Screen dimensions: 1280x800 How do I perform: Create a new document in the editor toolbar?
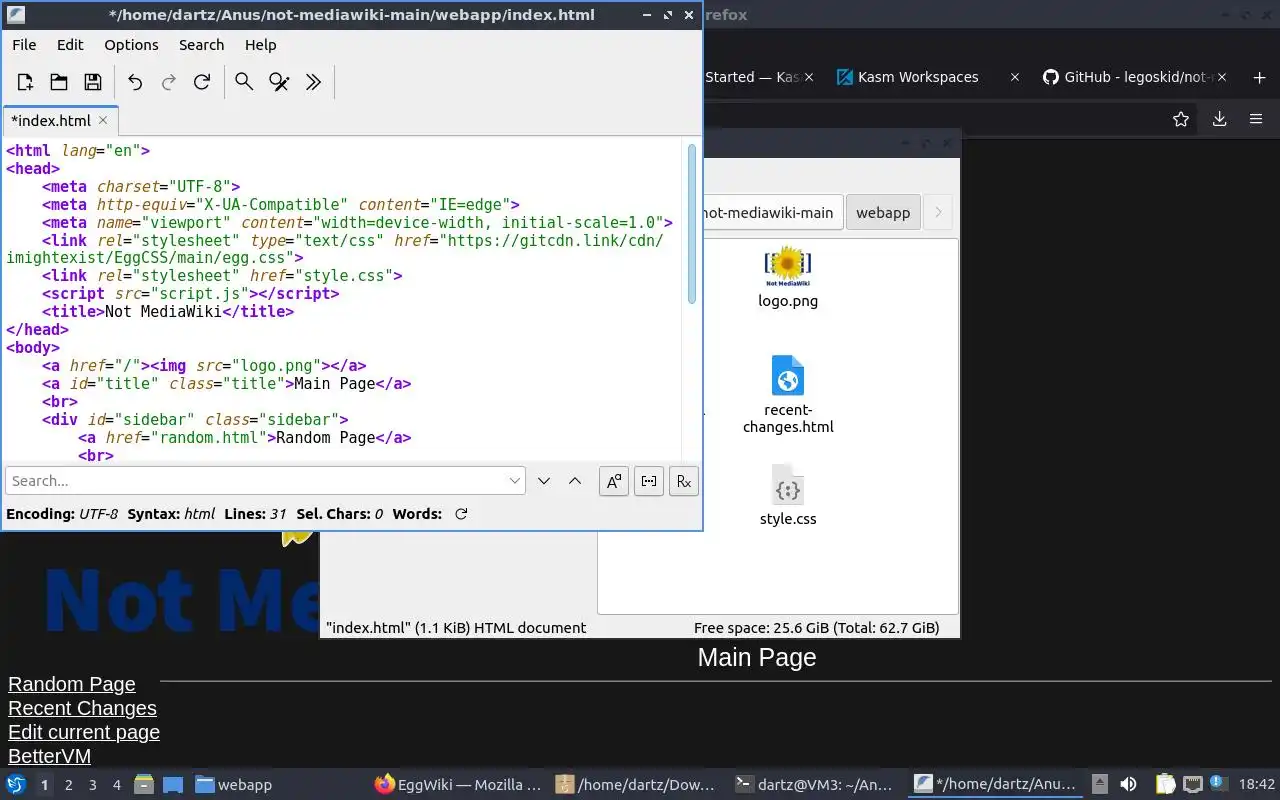[25, 82]
